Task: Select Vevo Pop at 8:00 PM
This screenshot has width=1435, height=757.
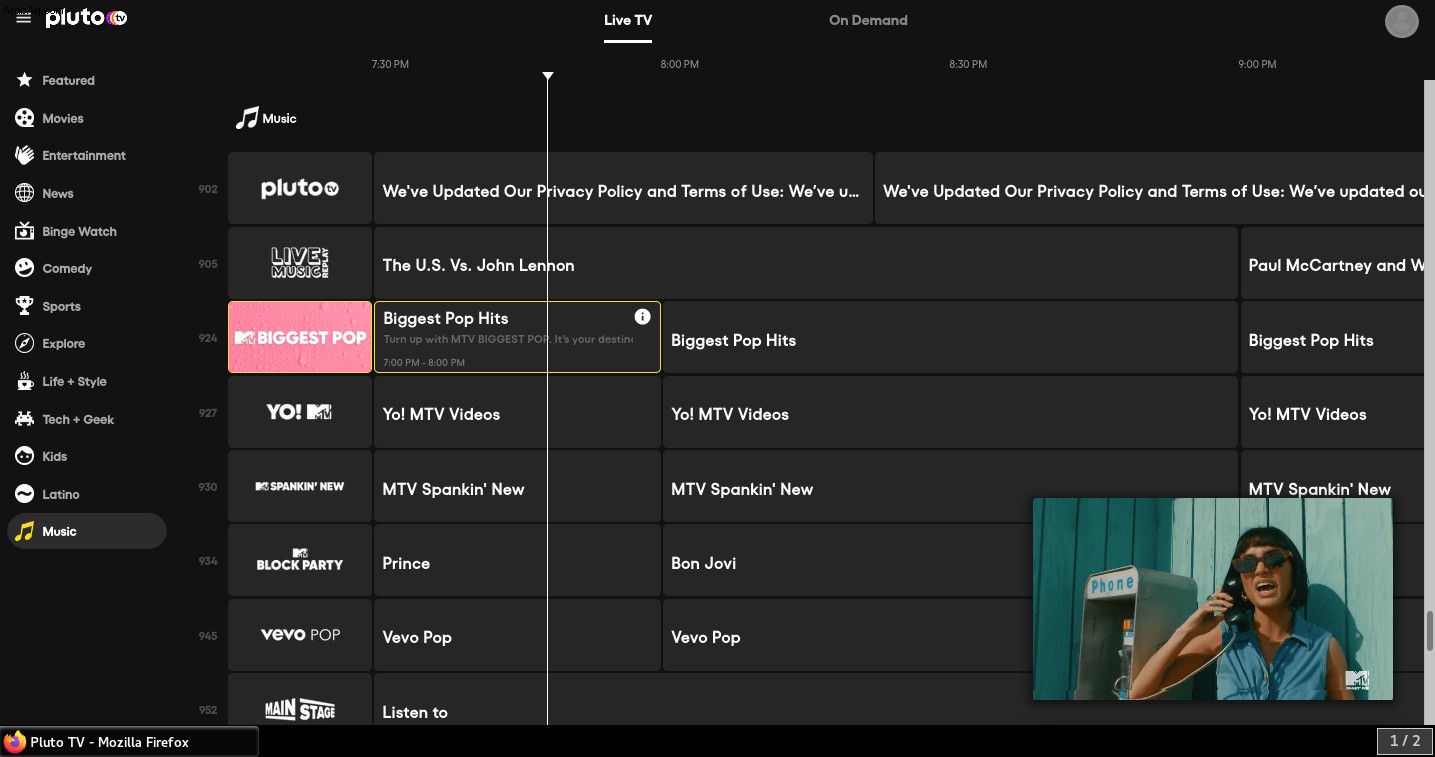Action: click(x=848, y=635)
